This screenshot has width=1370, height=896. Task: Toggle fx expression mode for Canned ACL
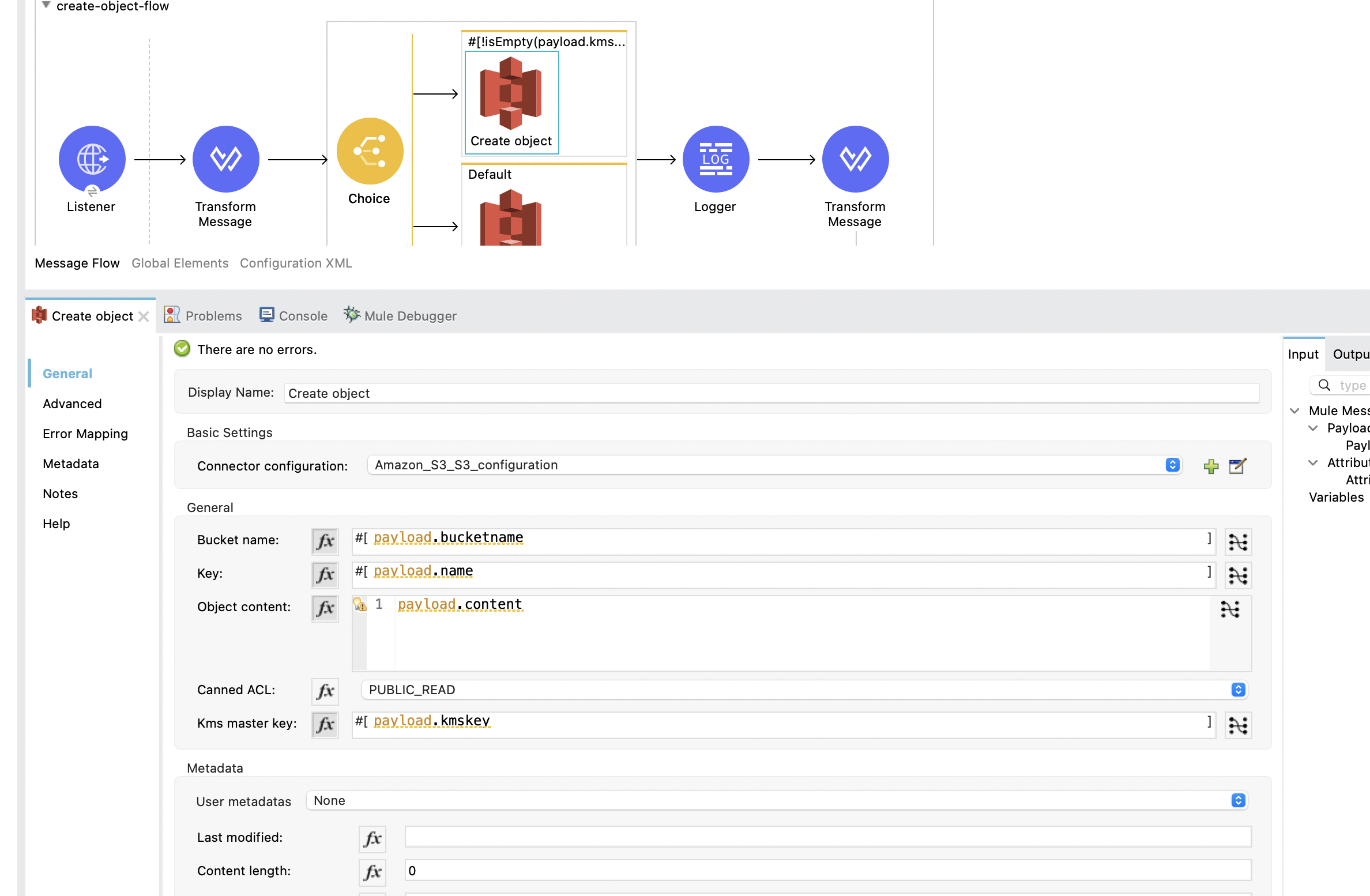(325, 691)
